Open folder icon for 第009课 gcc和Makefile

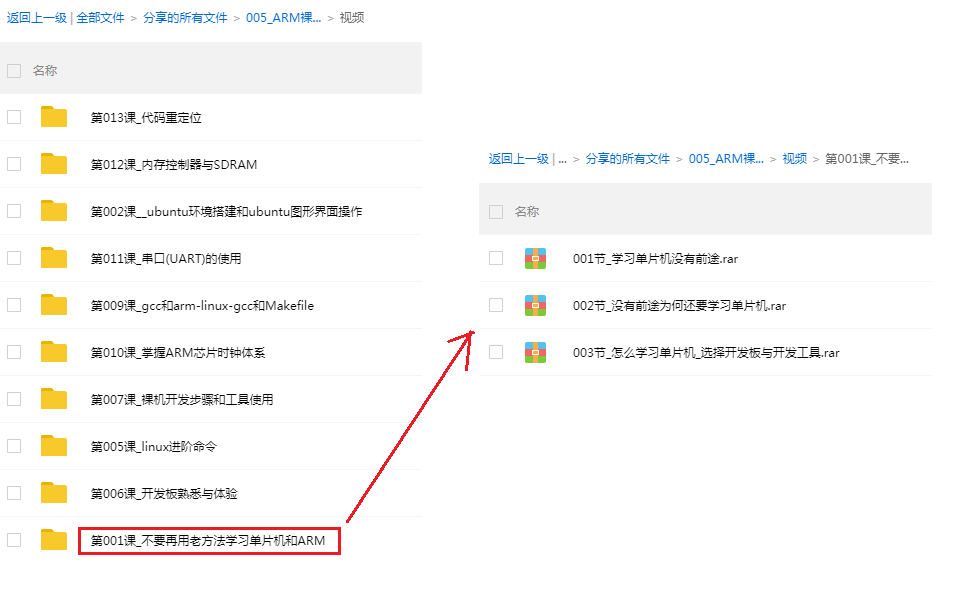click(54, 305)
